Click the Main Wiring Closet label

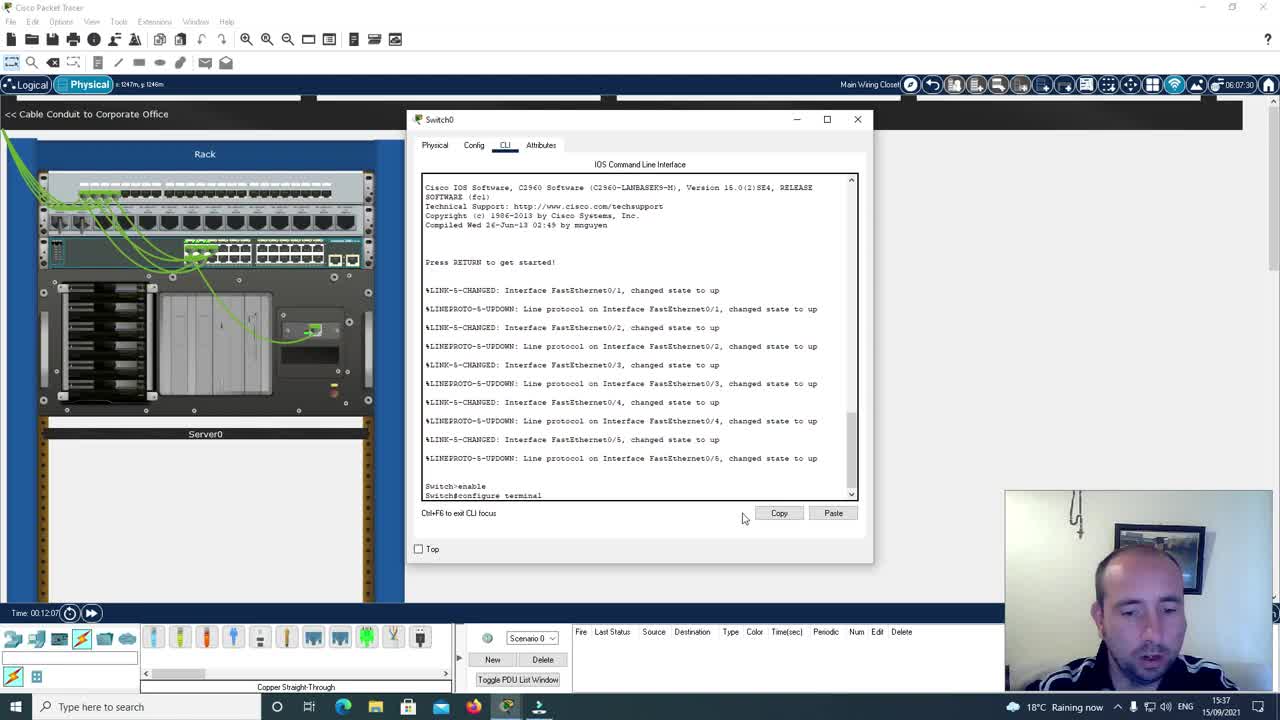pyautogui.click(x=869, y=85)
